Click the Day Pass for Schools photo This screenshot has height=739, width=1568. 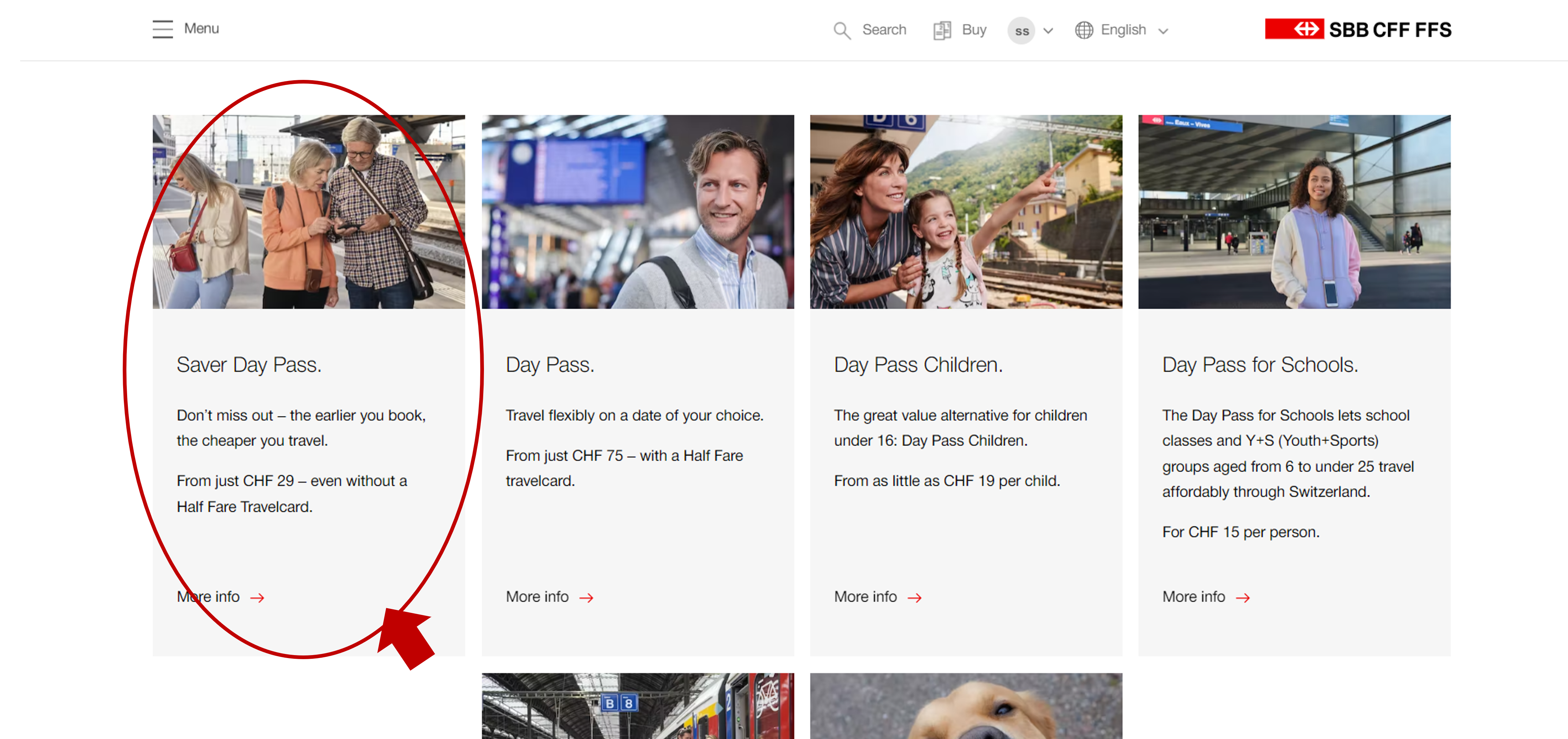[x=1294, y=211]
